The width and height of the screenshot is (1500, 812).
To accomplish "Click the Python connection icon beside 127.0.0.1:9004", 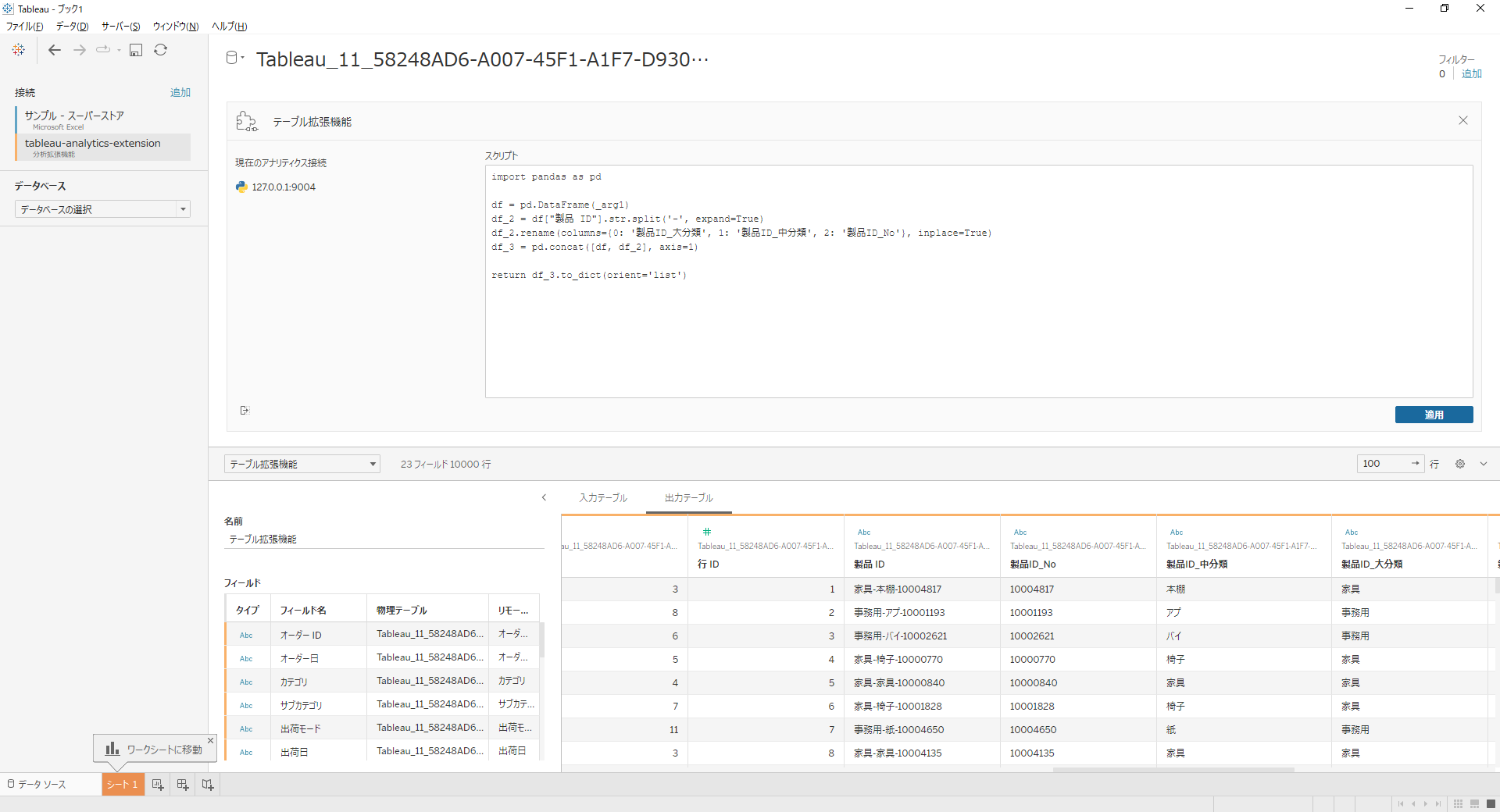I will (241, 187).
